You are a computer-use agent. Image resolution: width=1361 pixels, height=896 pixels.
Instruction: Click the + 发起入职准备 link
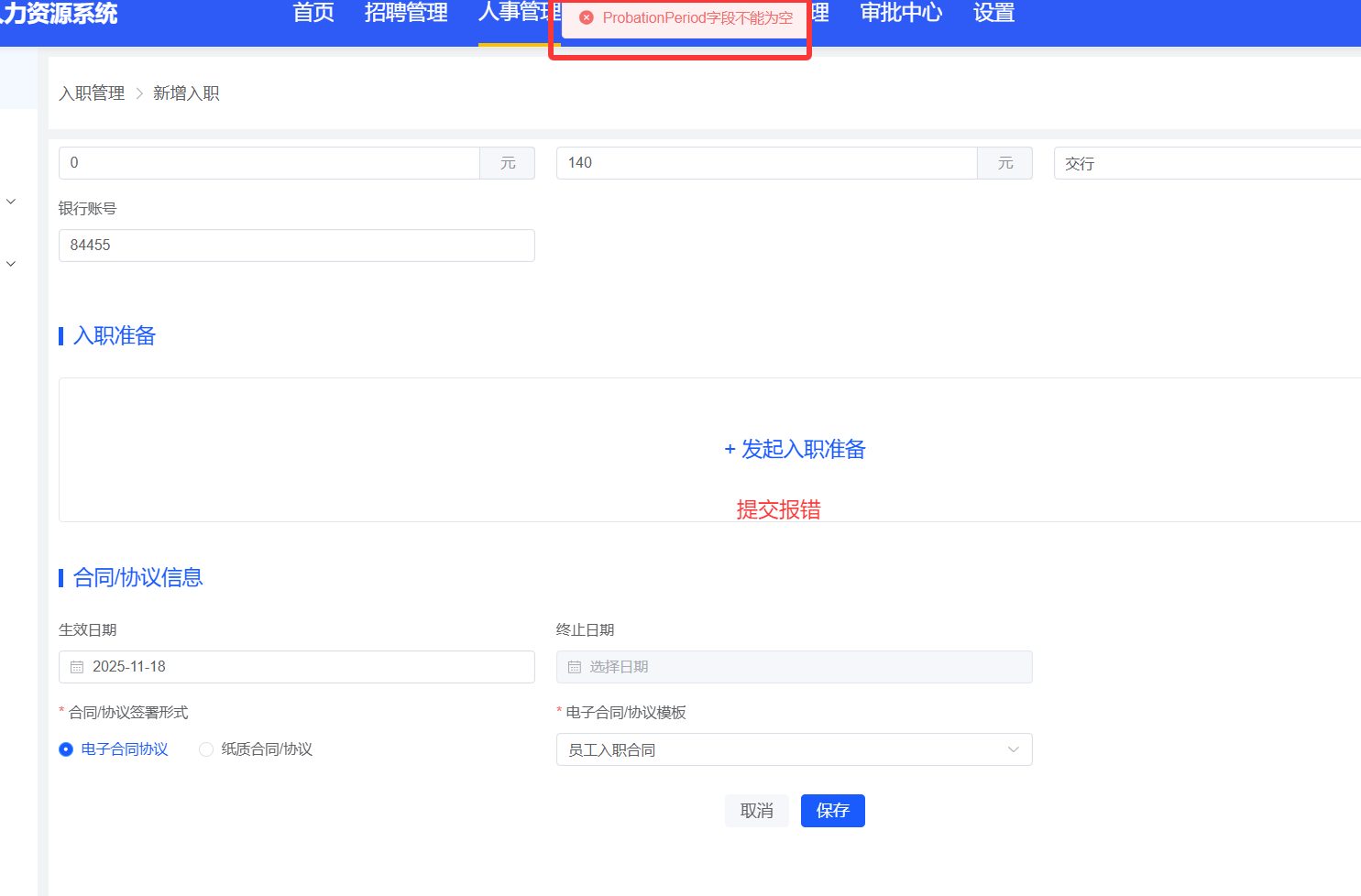click(795, 449)
